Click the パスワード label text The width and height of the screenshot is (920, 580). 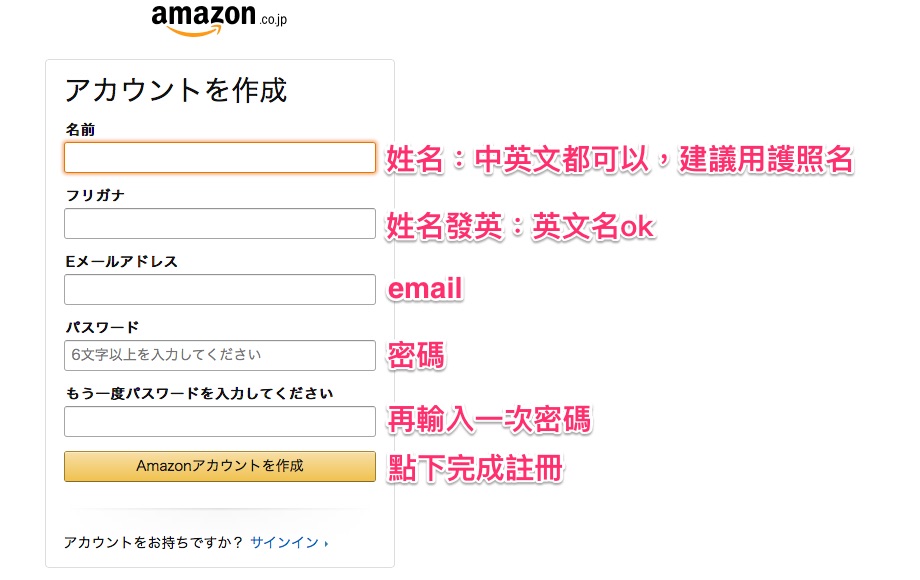coord(103,327)
